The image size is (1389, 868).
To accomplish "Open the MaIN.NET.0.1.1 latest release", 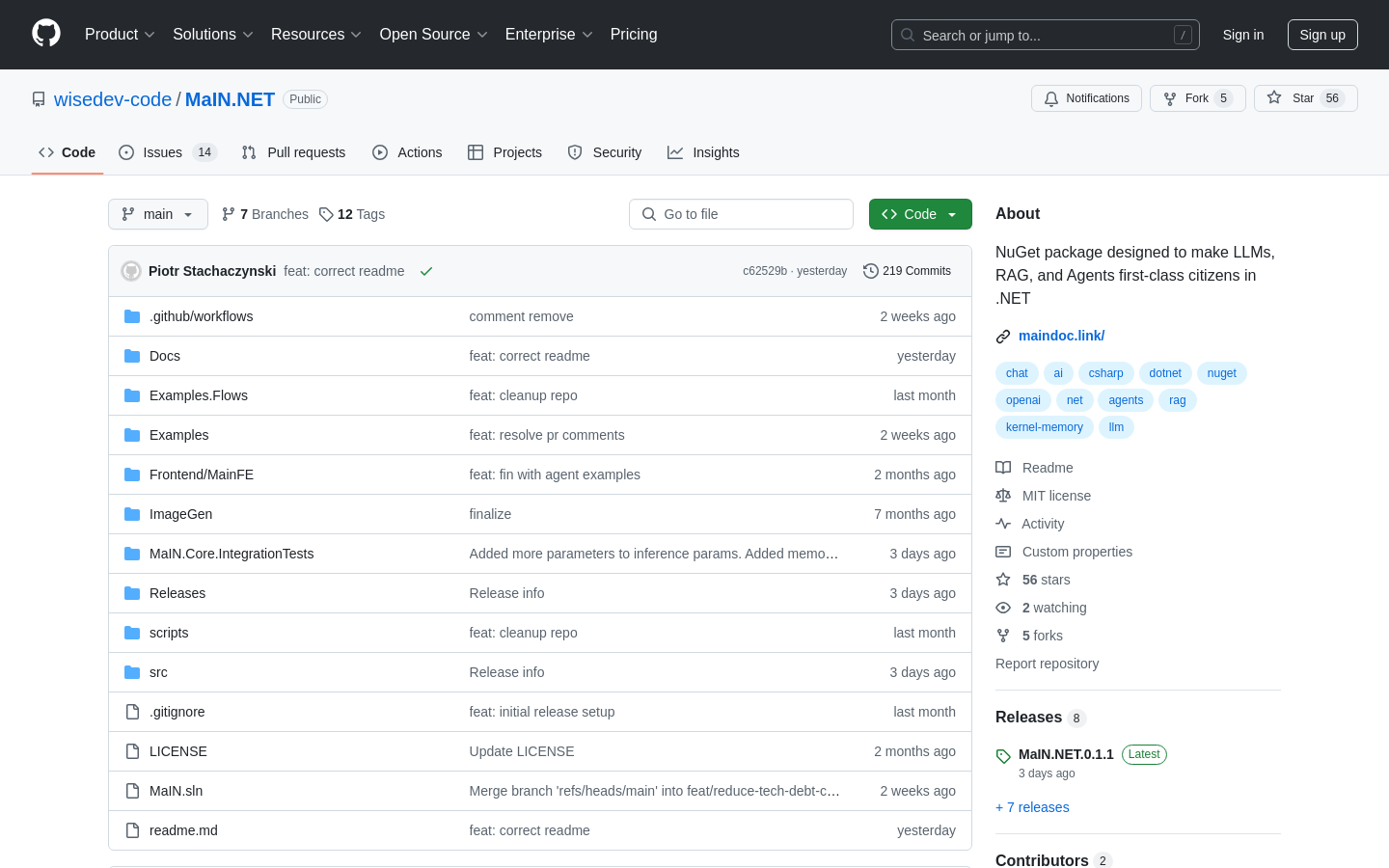I will (1066, 754).
